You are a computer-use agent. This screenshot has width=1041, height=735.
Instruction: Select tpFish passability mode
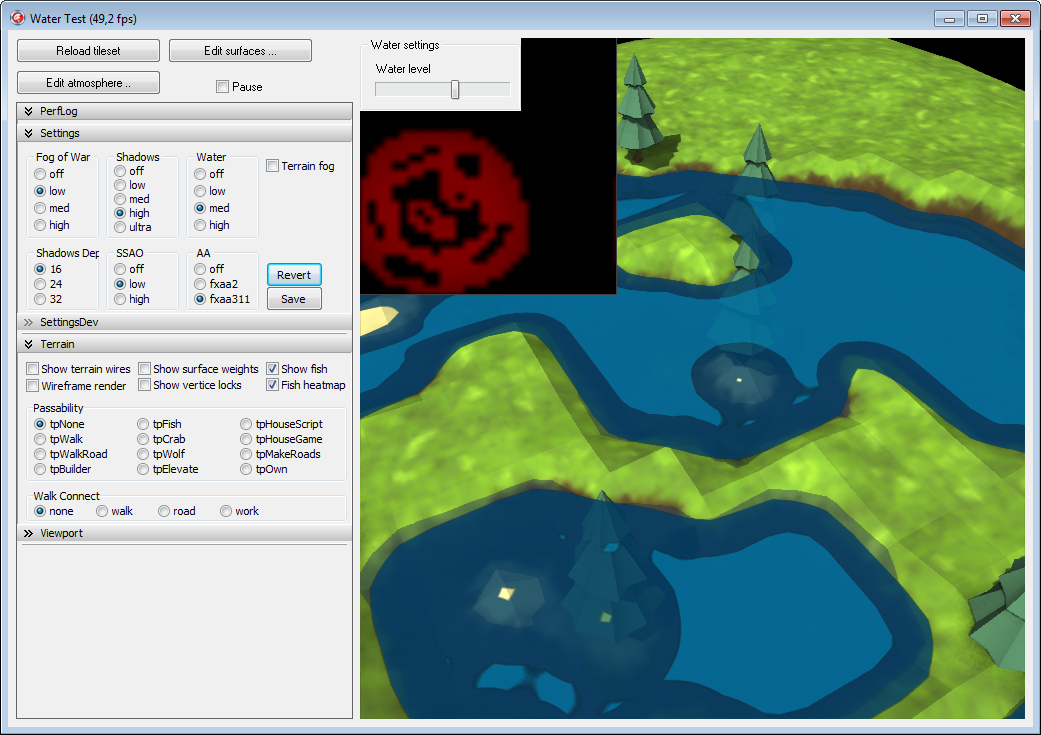click(x=143, y=423)
